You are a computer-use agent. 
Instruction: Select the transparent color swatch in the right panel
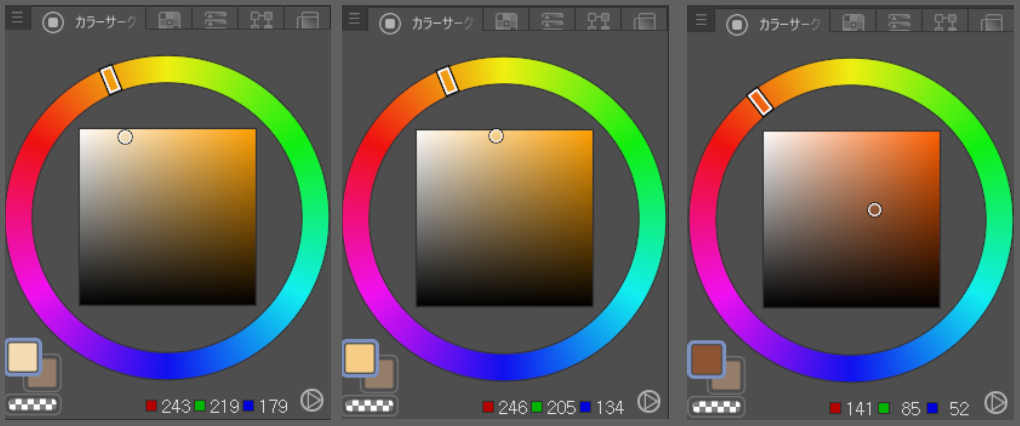718,407
